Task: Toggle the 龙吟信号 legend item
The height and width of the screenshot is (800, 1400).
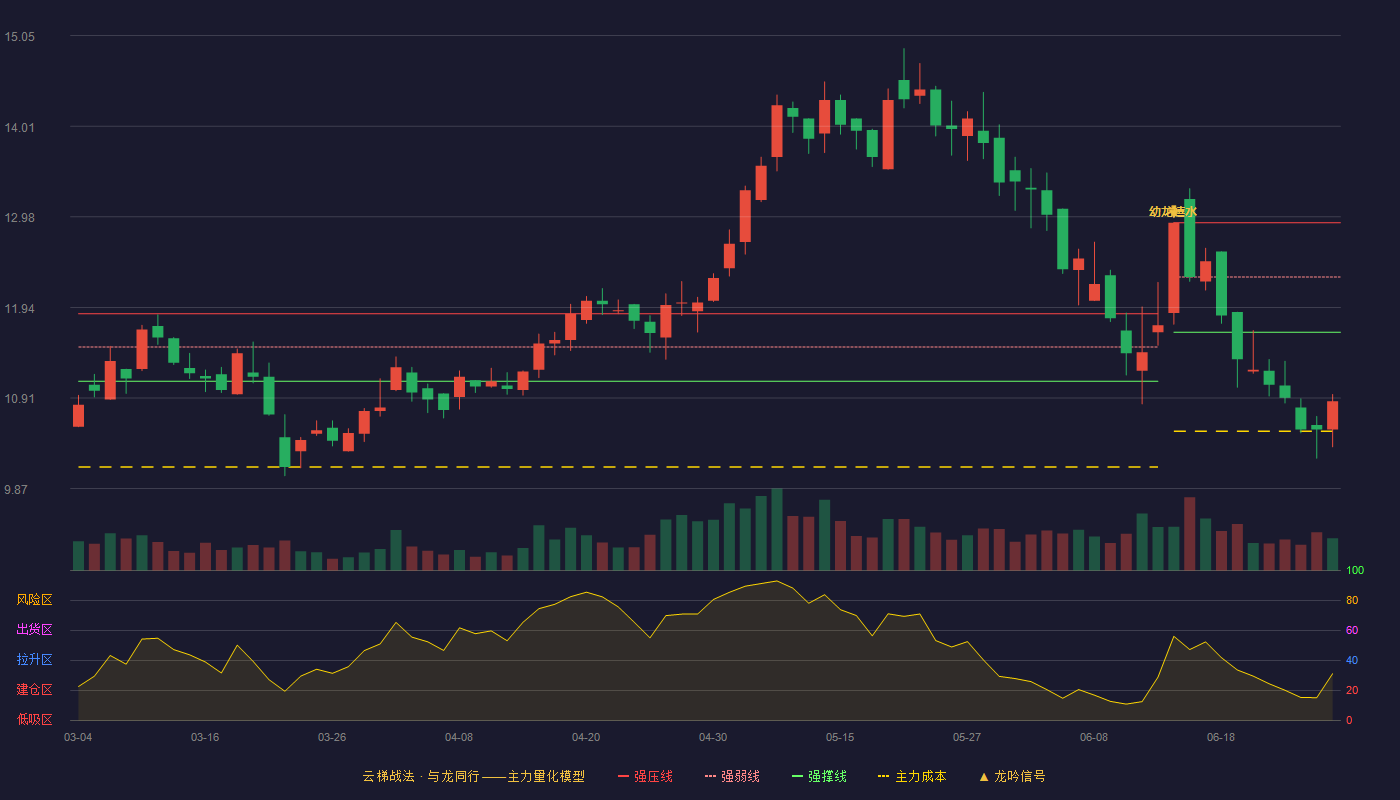Action: point(1012,776)
